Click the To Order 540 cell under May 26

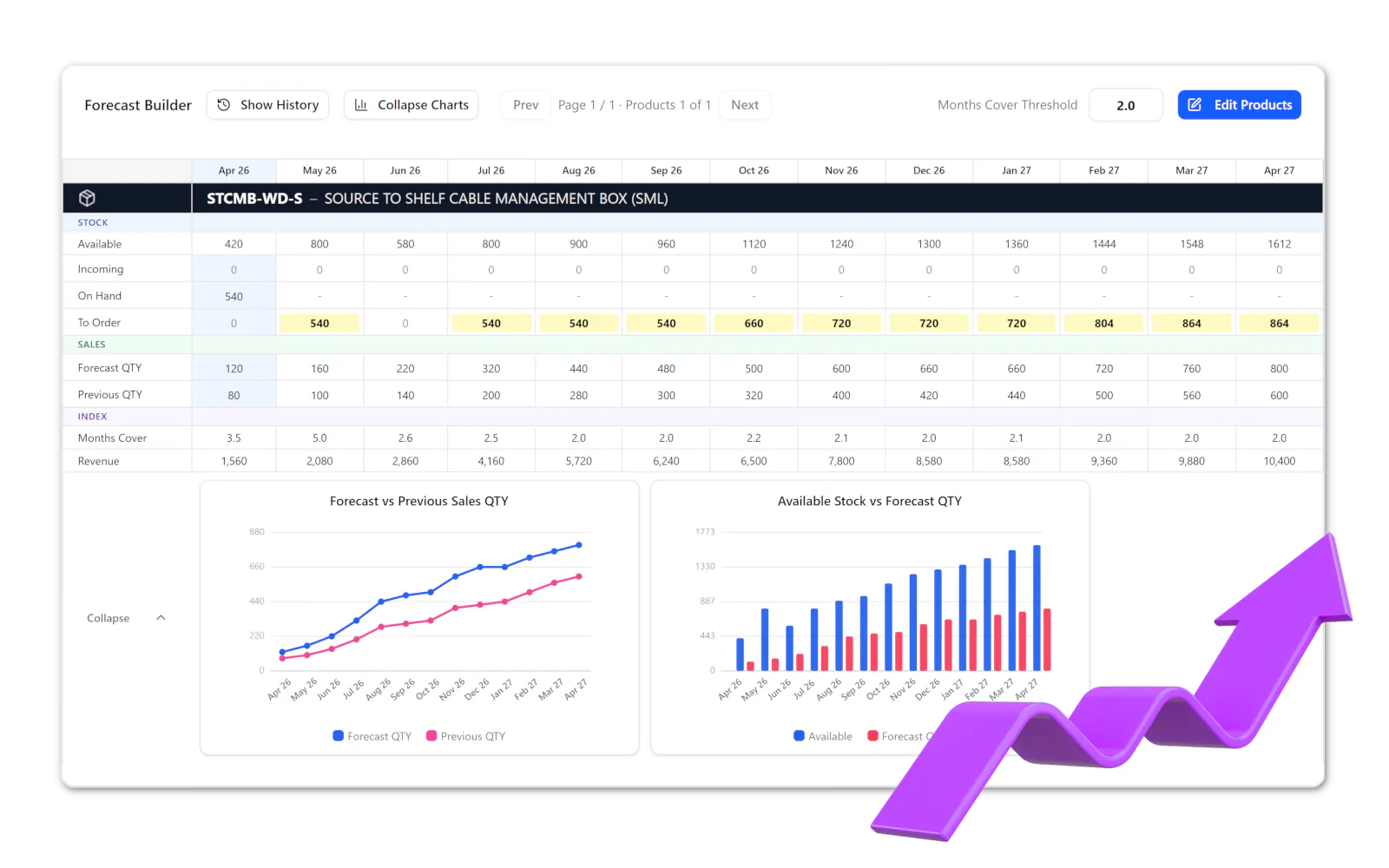click(x=319, y=323)
